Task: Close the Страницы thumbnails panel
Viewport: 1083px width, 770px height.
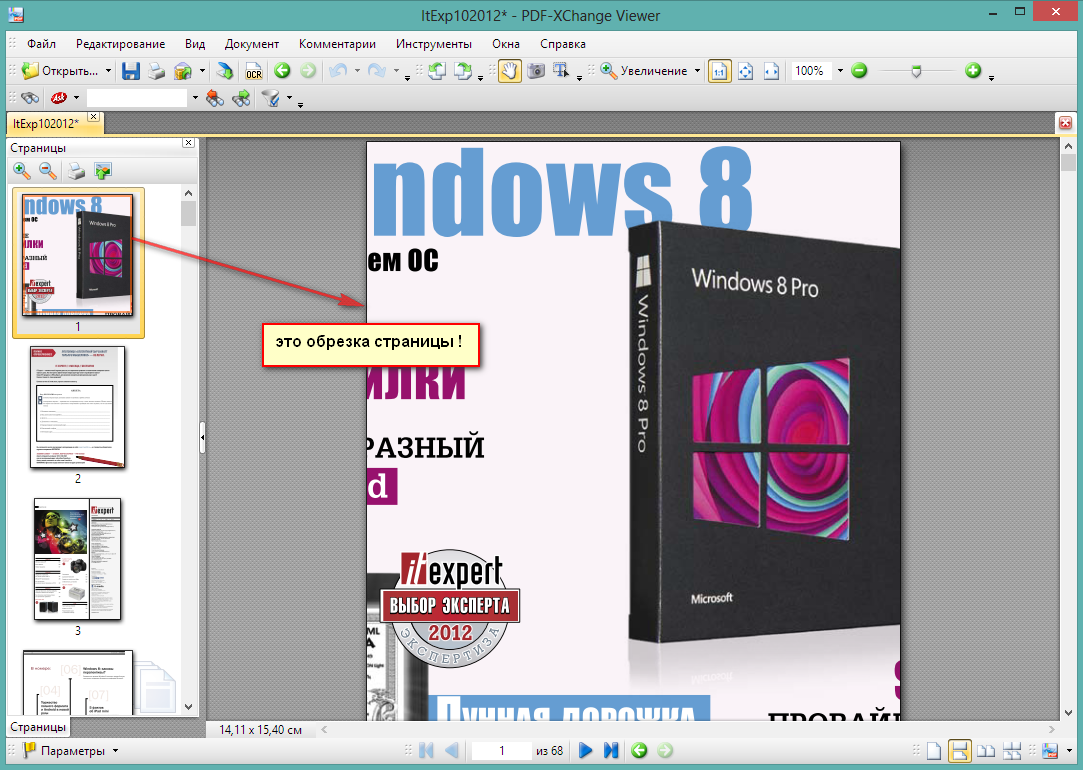Action: click(x=189, y=142)
